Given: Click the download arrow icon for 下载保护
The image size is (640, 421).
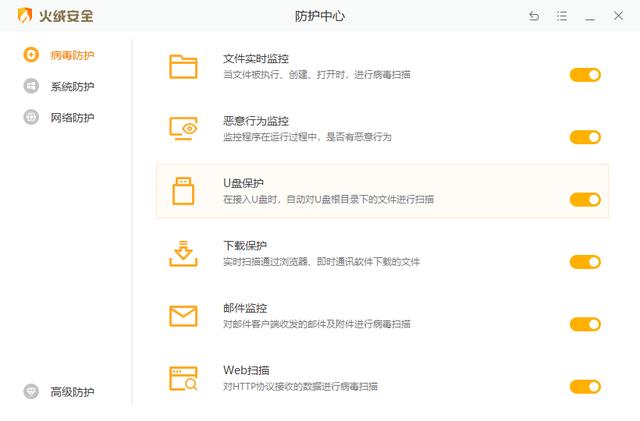Looking at the screenshot, I should point(183,253).
